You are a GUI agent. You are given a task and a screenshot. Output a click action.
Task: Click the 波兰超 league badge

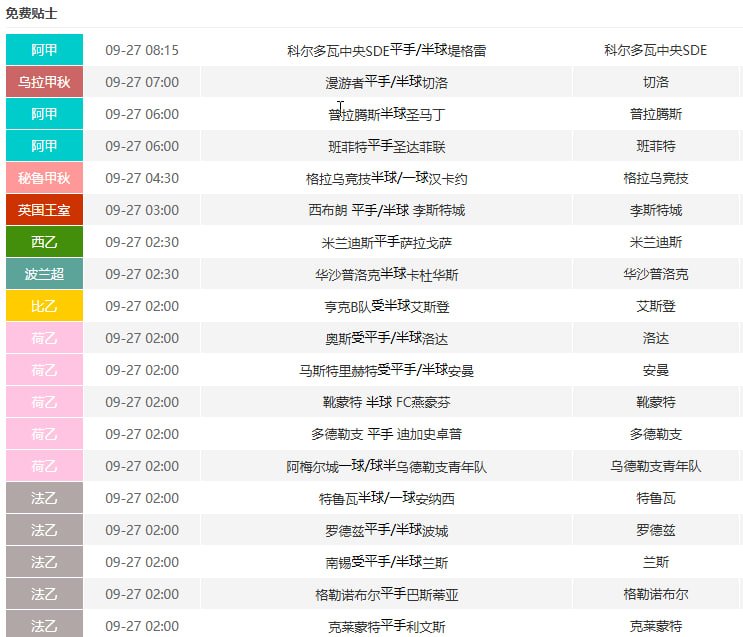coord(44,274)
